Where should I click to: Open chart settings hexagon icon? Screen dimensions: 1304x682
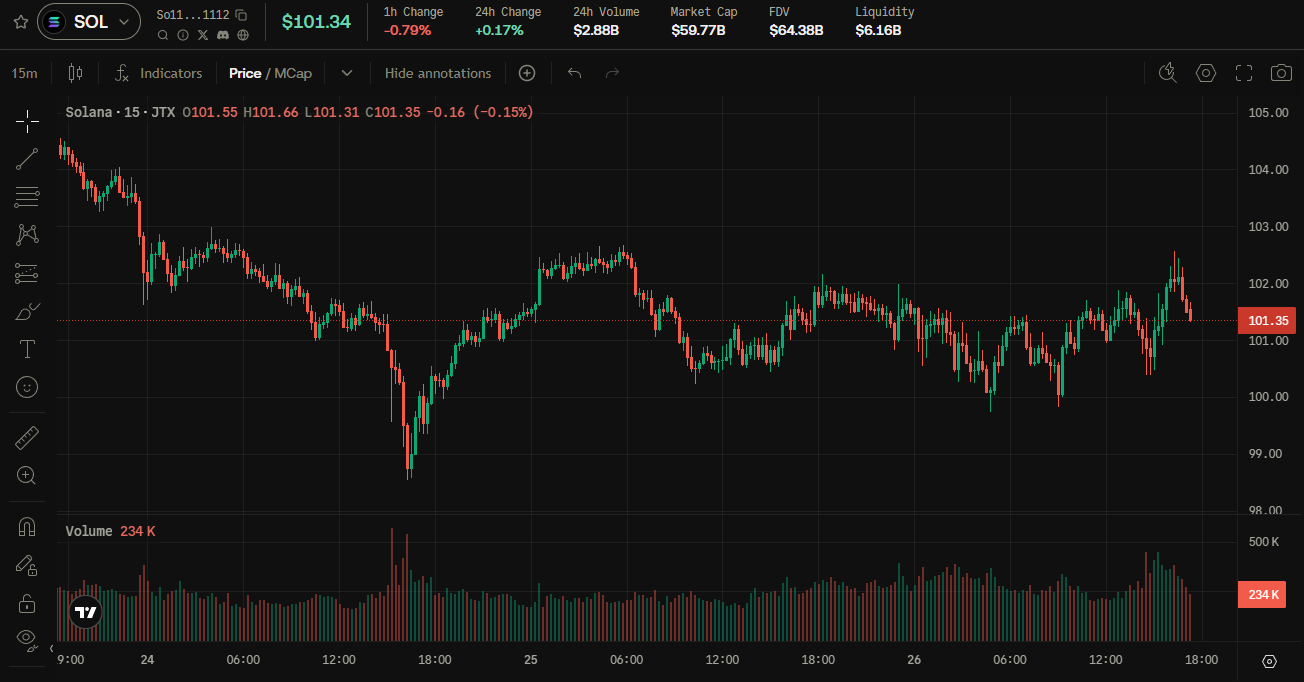tap(1206, 73)
